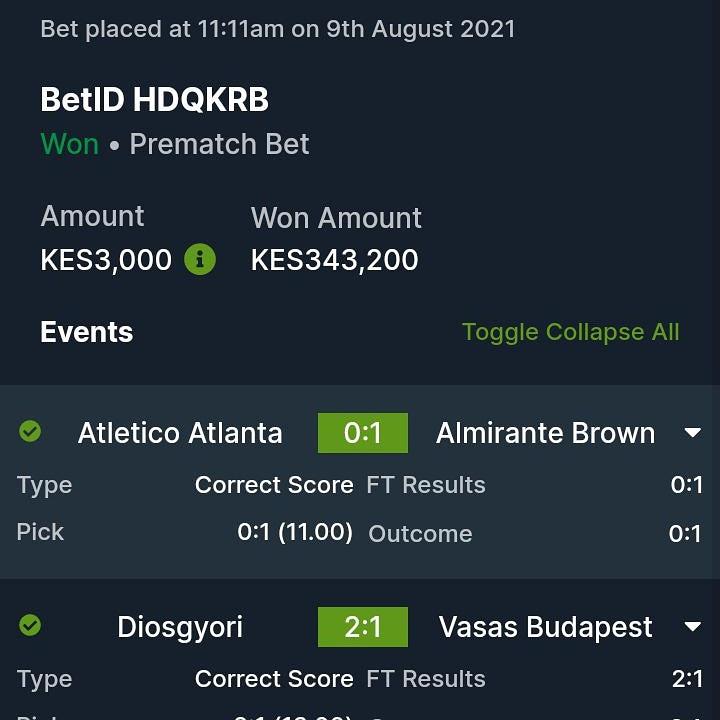720x720 pixels.
Task: Click the Vasas Budapest team name
Action: click(x=545, y=627)
